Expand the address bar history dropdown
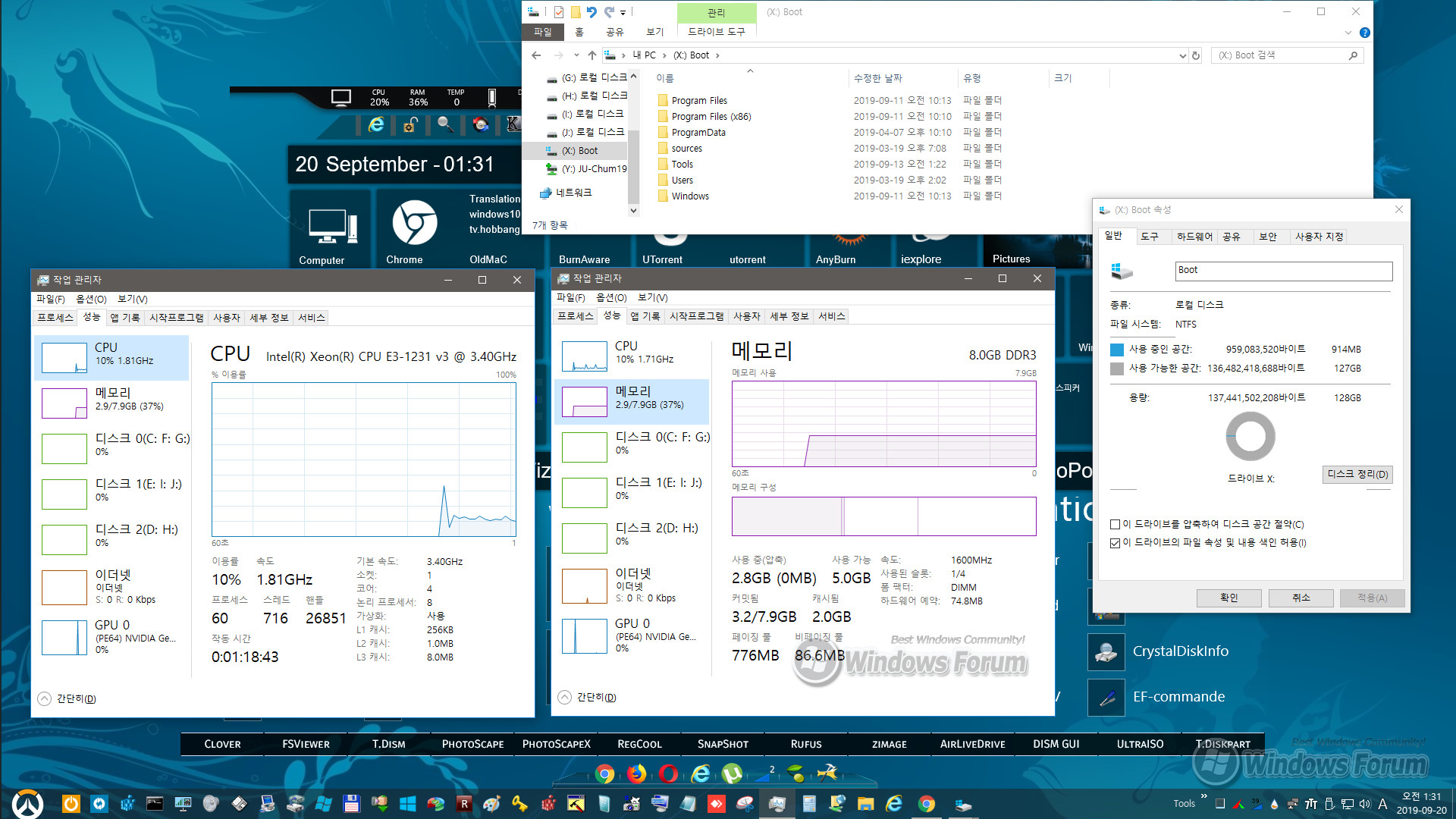Screen dimensions: 1456x819 tap(1182, 55)
